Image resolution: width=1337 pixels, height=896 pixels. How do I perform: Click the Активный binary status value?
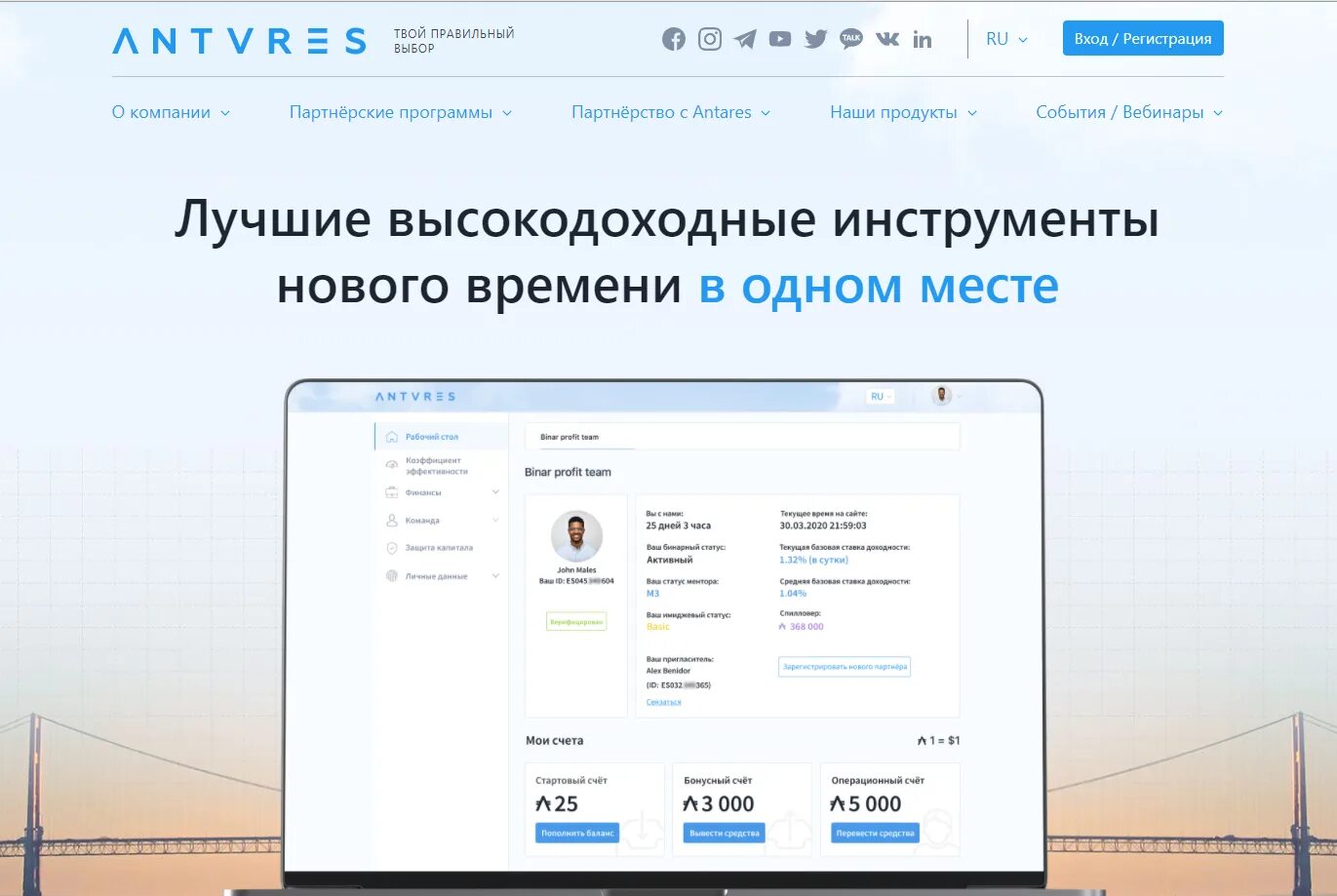click(x=669, y=561)
